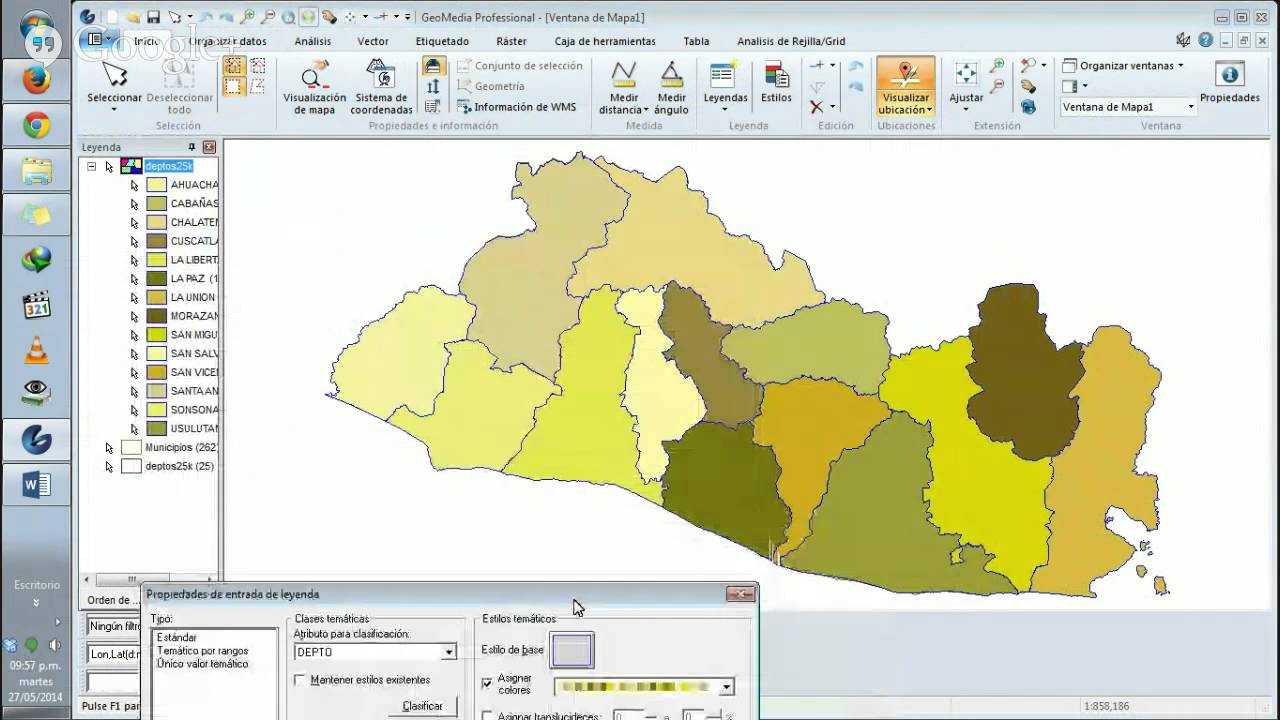This screenshot has width=1280, height=720.
Task: Open the Asignar colores color ramp dropdown
Action: [727, 687]
